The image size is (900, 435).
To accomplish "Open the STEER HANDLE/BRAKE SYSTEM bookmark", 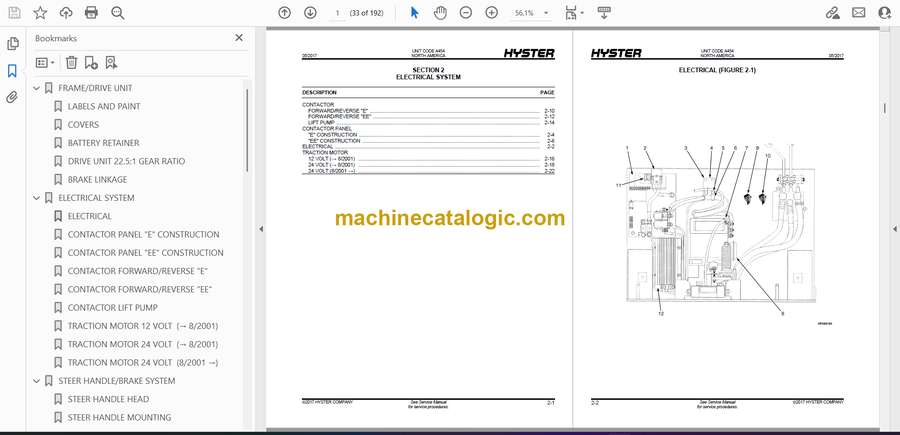I will tap(117, 381).
